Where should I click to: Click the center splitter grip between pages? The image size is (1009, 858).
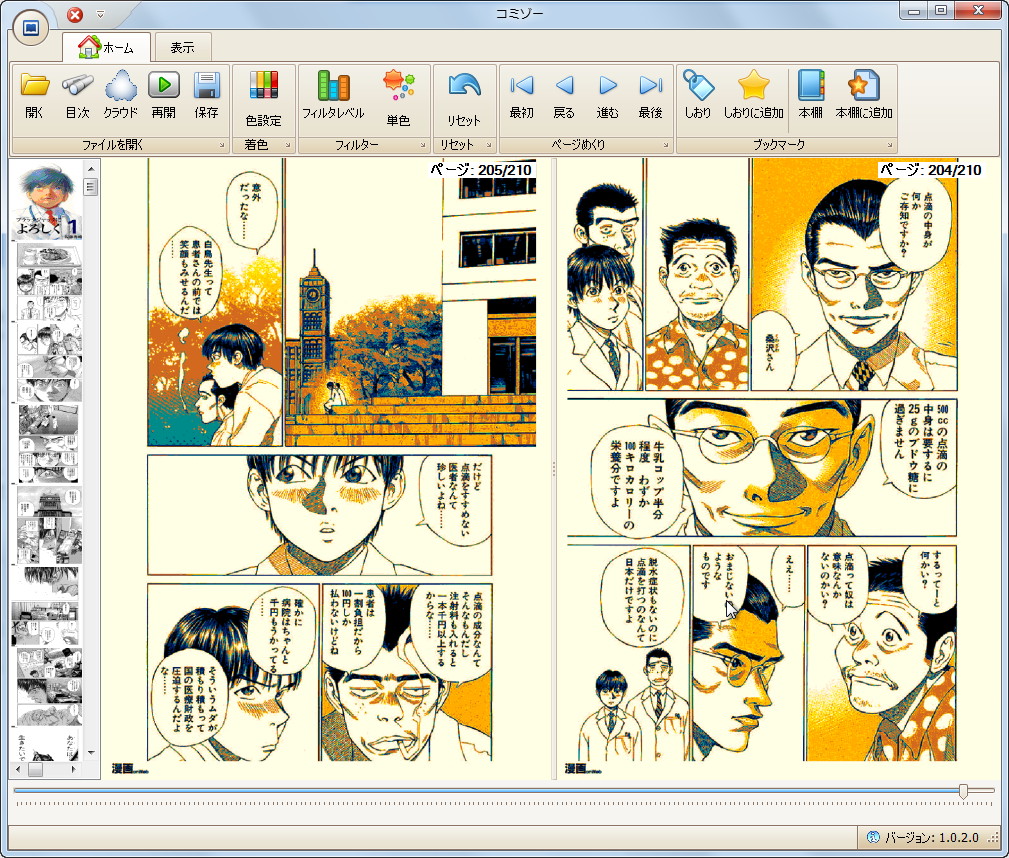[x=553, y=469]
